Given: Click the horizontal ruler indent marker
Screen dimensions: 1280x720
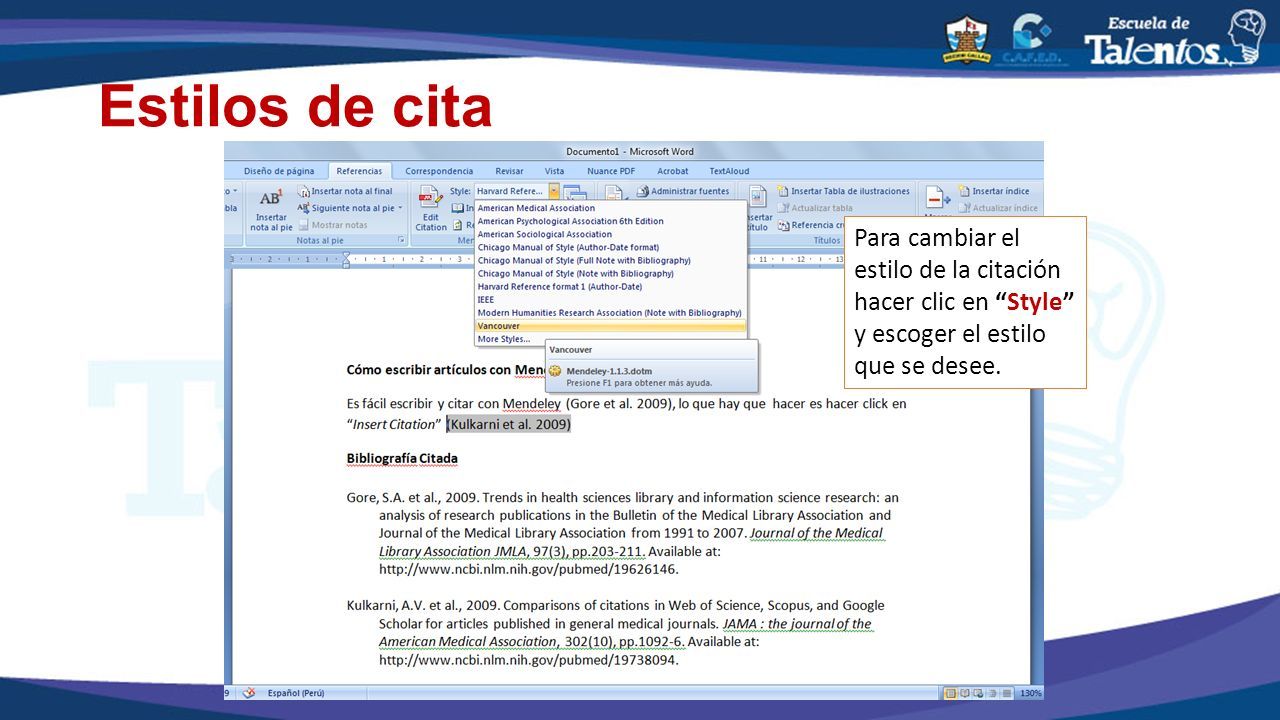Looking at the screenshot, I should tap(347, 259).
